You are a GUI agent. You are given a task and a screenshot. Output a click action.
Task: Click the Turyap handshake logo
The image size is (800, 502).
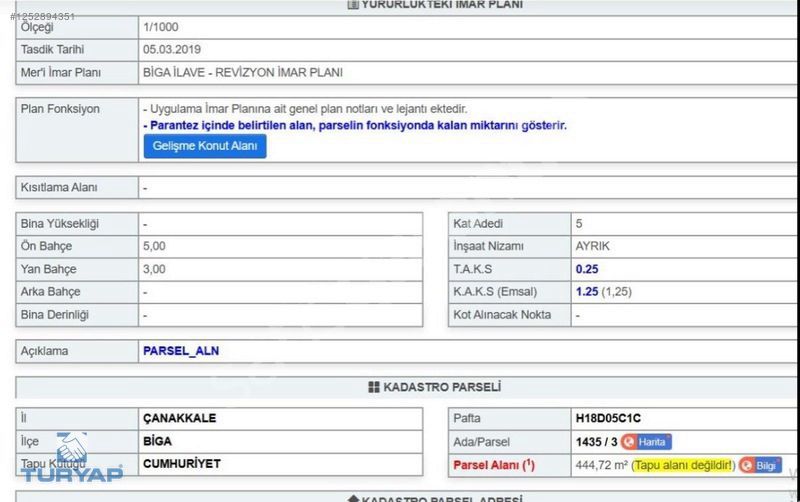coord(72,450)
